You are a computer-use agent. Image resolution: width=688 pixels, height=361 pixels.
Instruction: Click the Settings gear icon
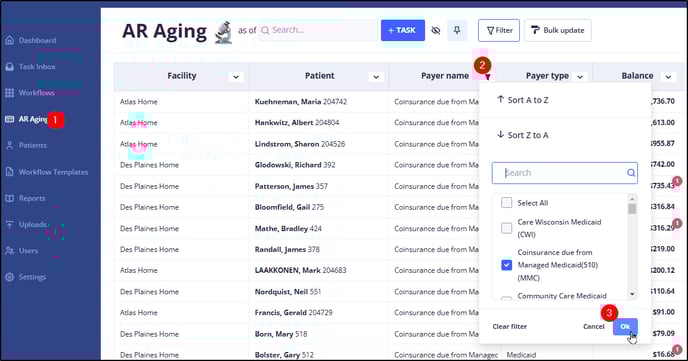(9, 277)
